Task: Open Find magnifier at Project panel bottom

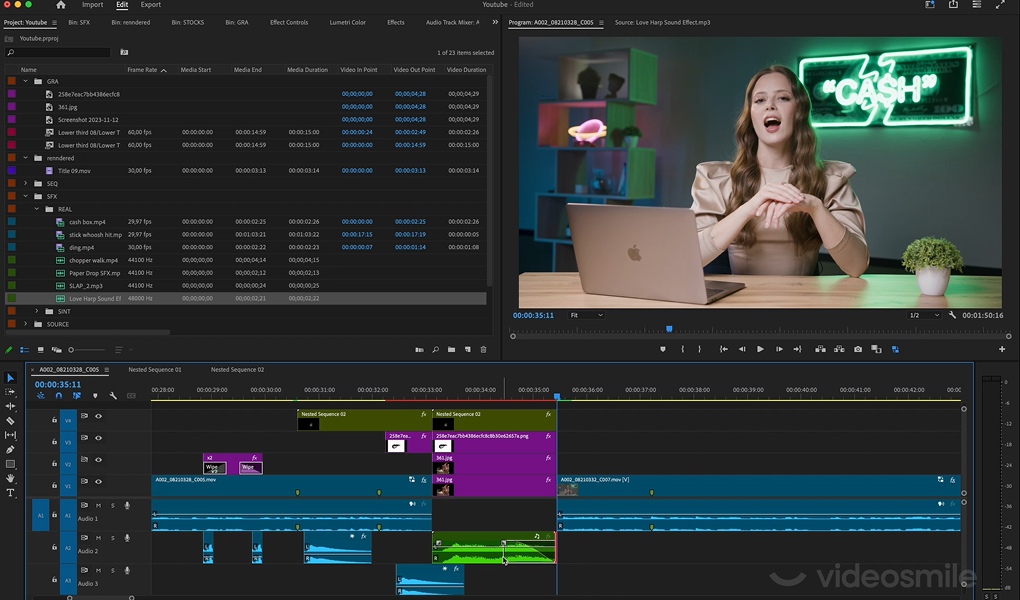Action: 435,350
